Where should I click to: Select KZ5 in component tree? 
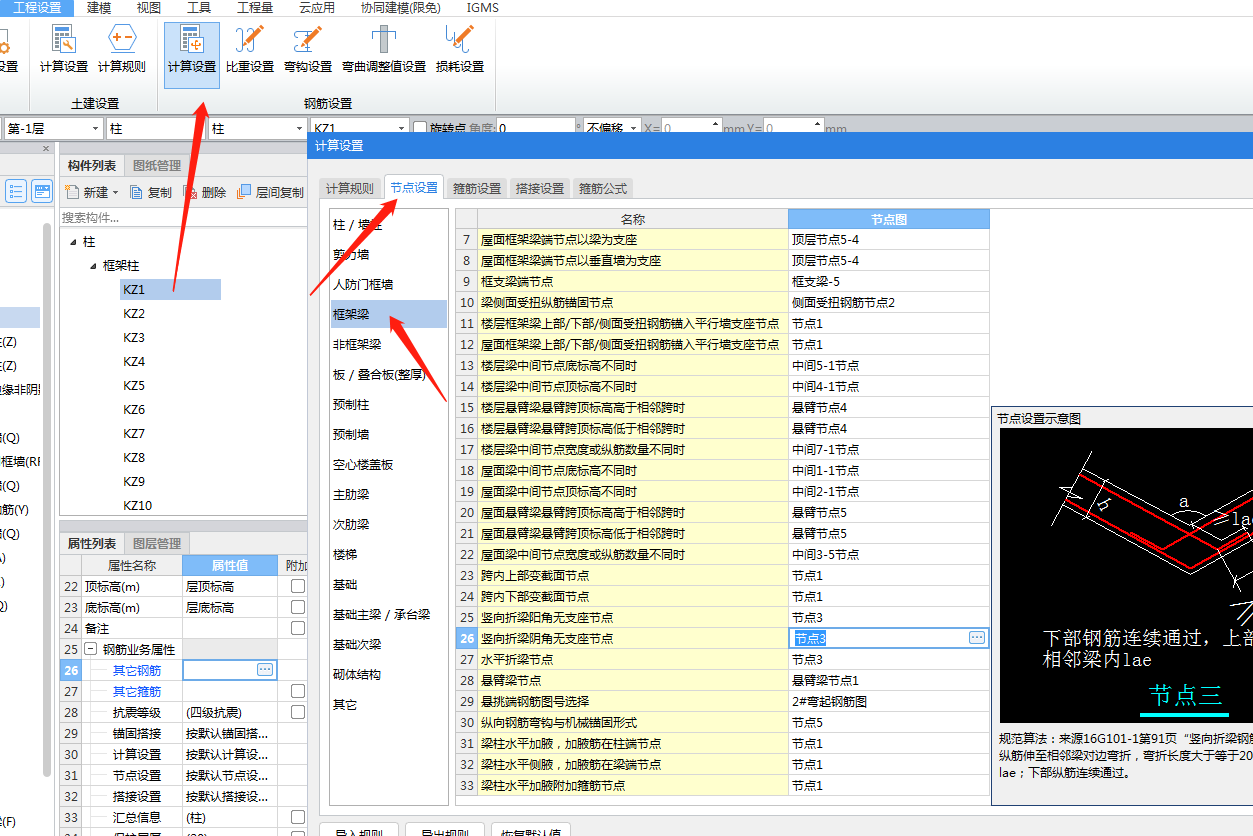coord(134,386)
